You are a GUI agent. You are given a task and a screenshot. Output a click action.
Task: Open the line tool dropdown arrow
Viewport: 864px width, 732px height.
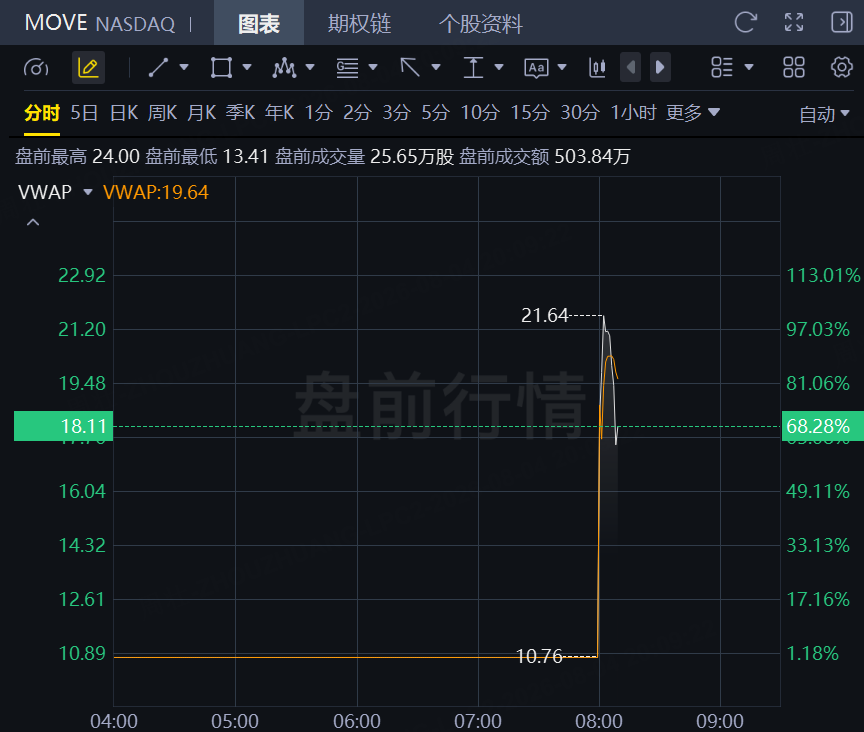pos(184,67)
